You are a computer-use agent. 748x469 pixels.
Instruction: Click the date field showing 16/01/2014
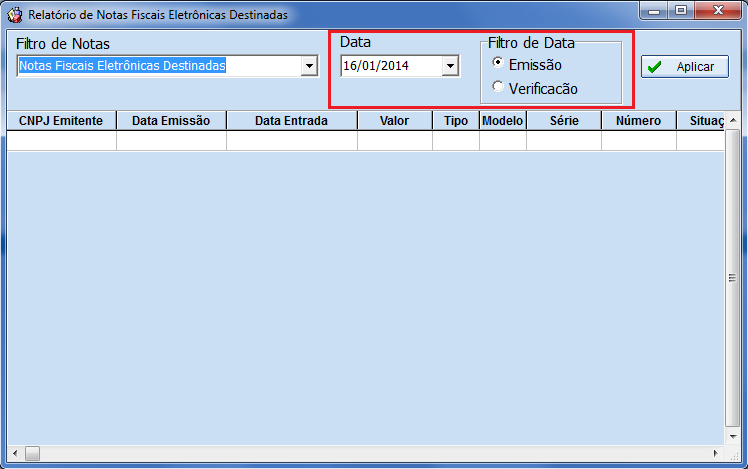390,66
